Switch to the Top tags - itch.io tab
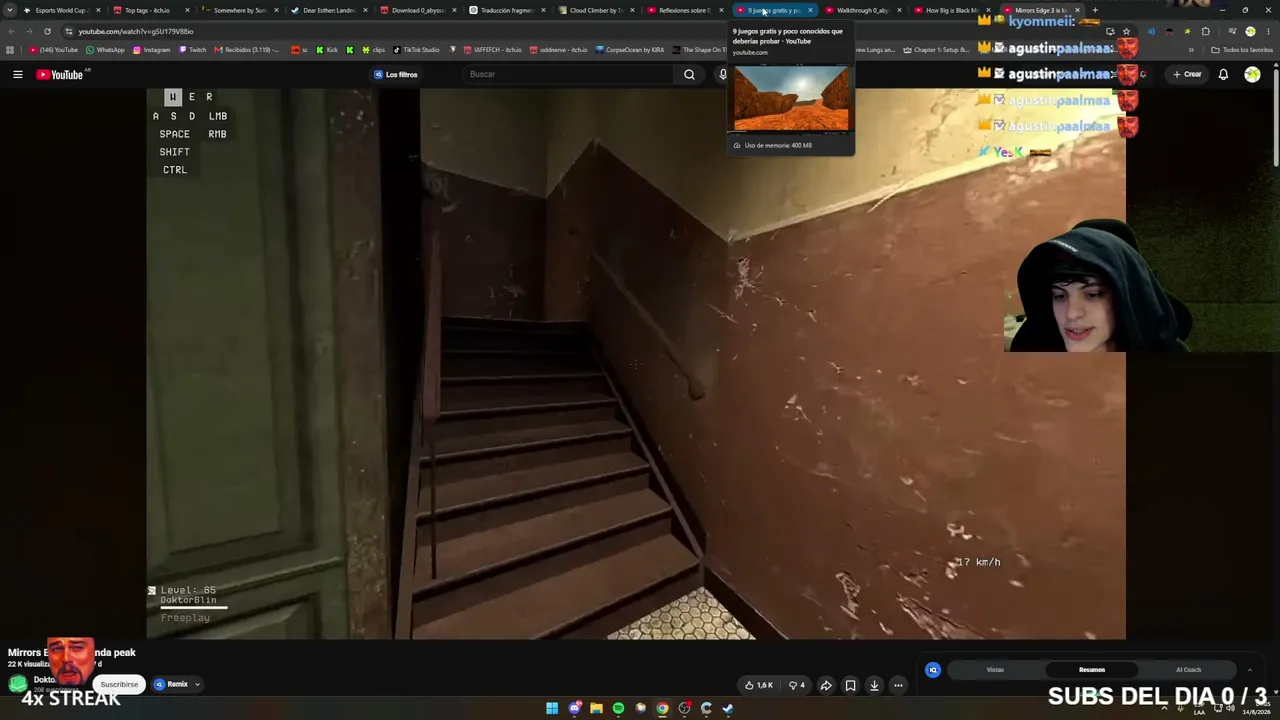The image size is (1280, 720). [150, 10]
